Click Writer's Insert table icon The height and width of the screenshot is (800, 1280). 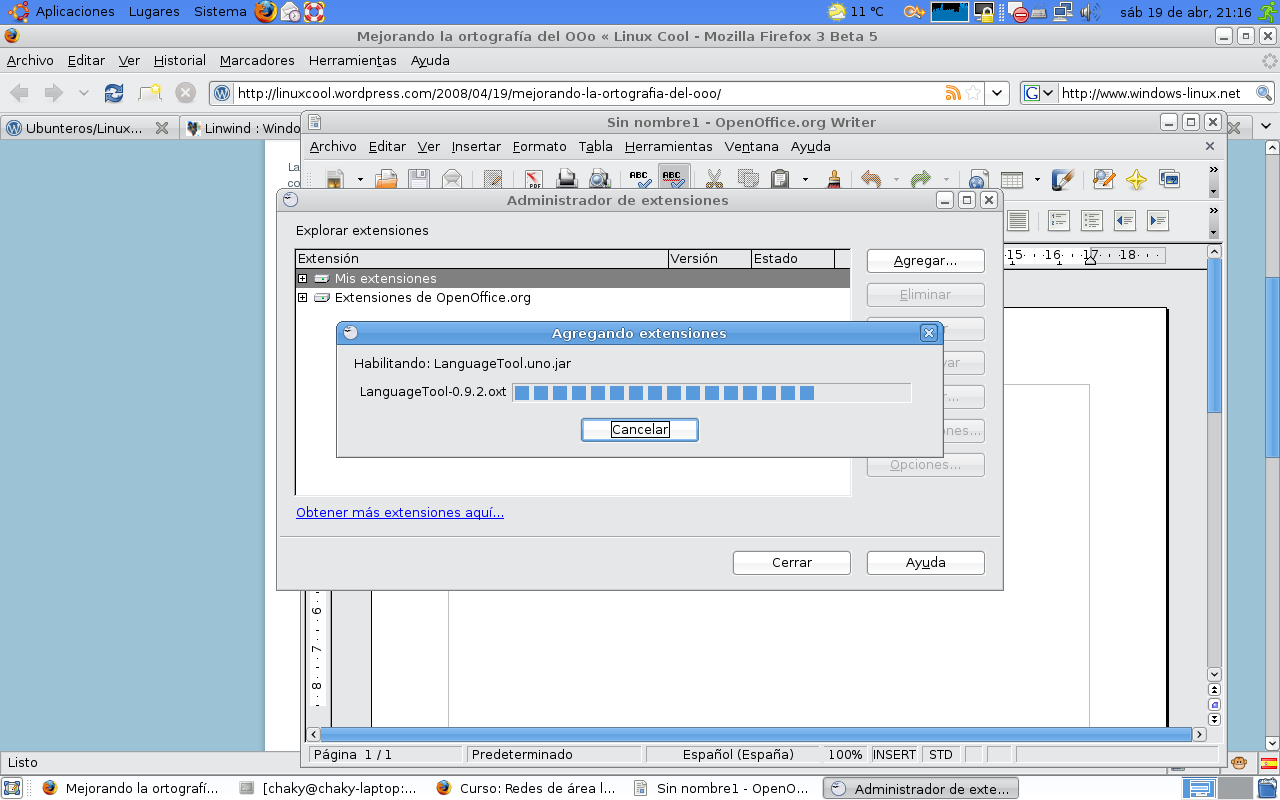point(1012,180)
